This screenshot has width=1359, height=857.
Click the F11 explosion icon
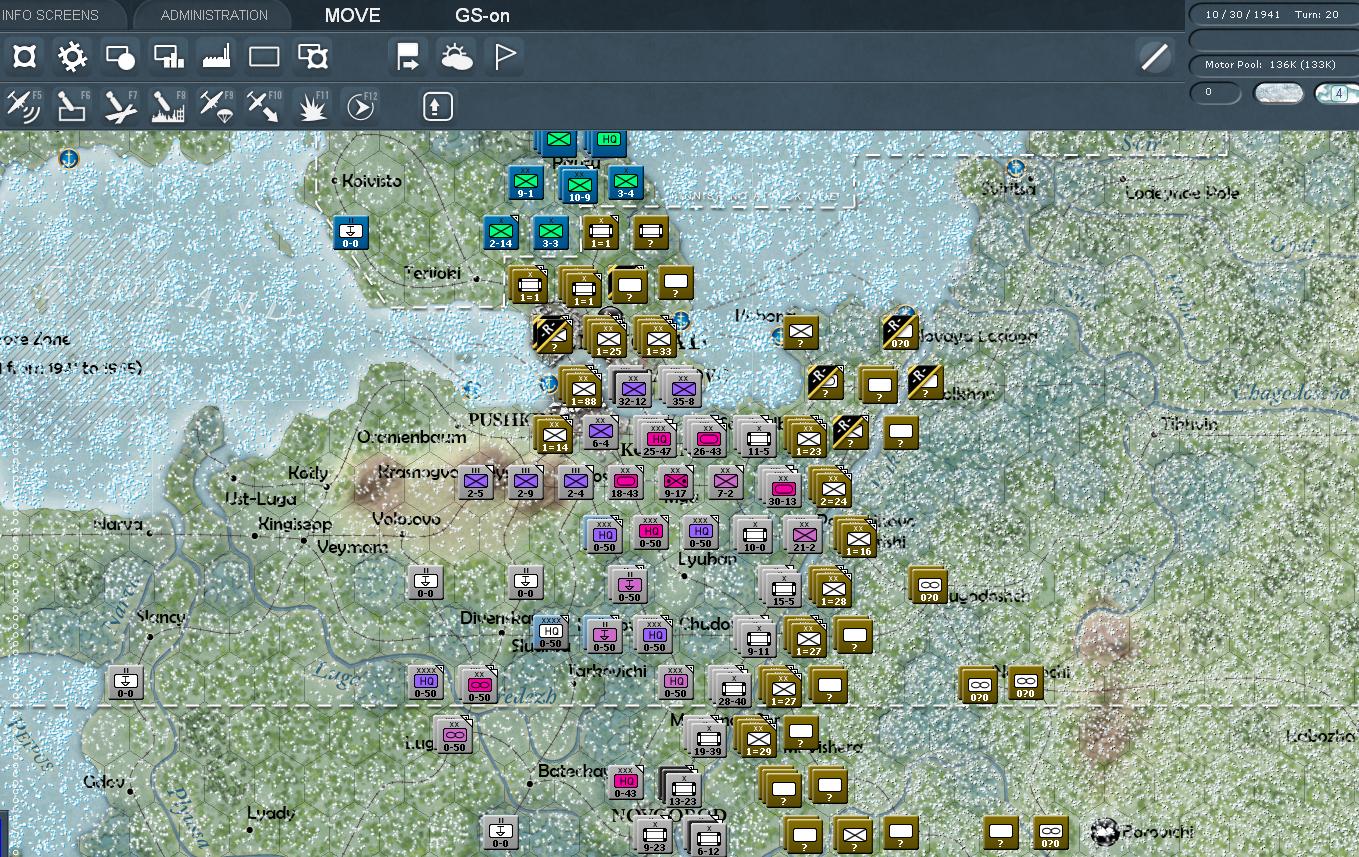(x=313, y=105)
